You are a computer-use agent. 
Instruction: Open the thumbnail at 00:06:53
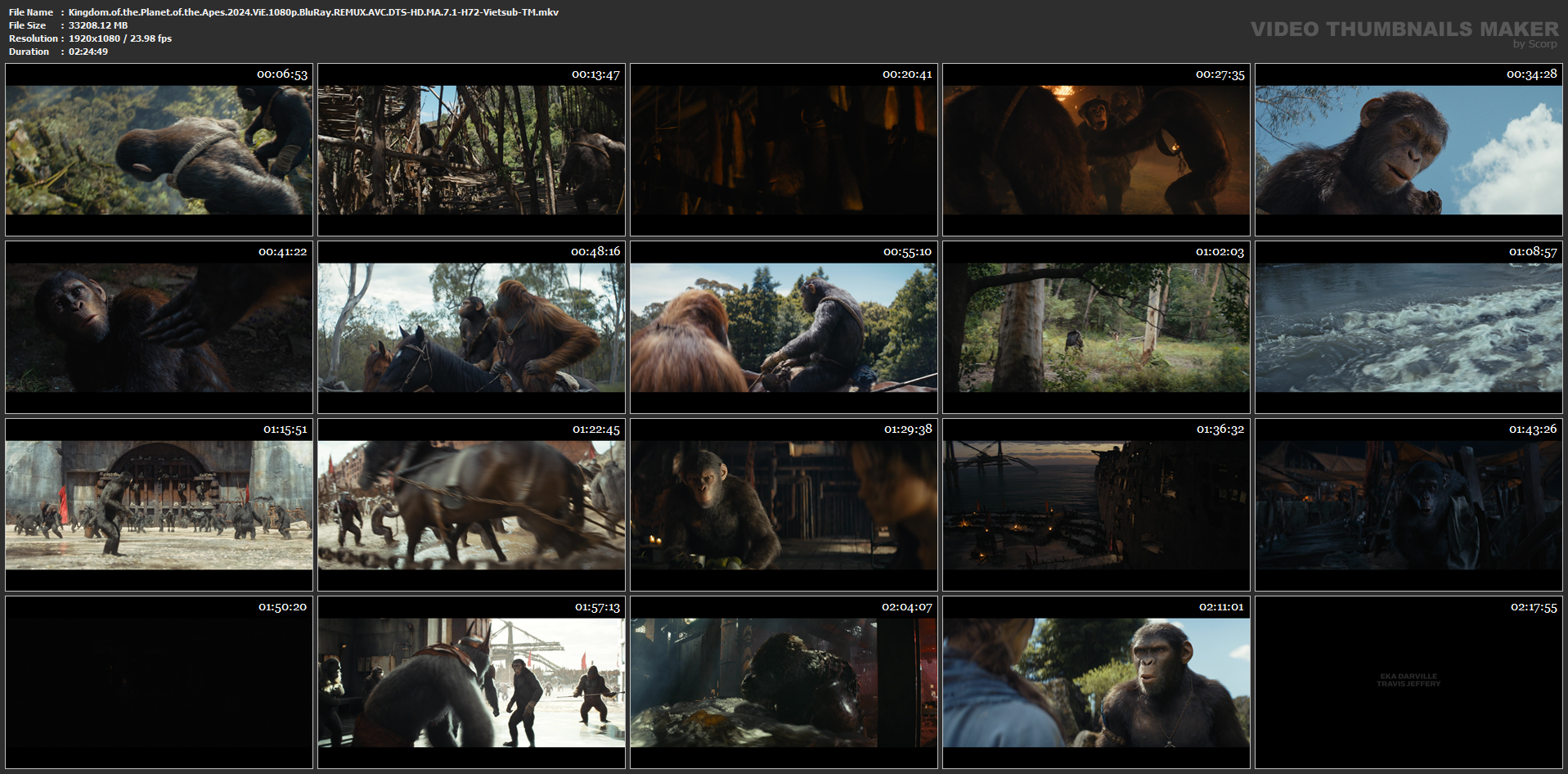coord(159,150)
